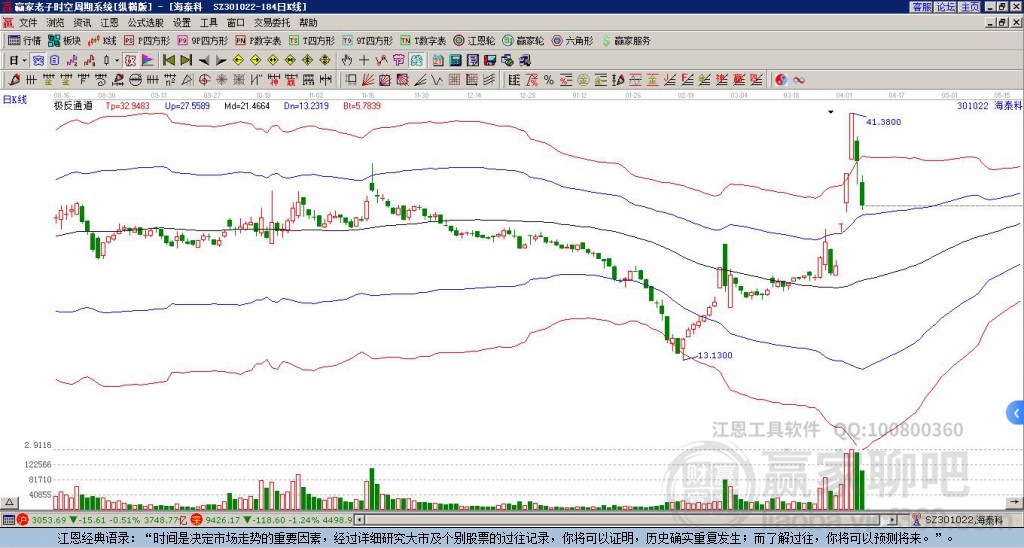
Task: Open the 六角形 hexagon tool
Action: click(572, 40)
